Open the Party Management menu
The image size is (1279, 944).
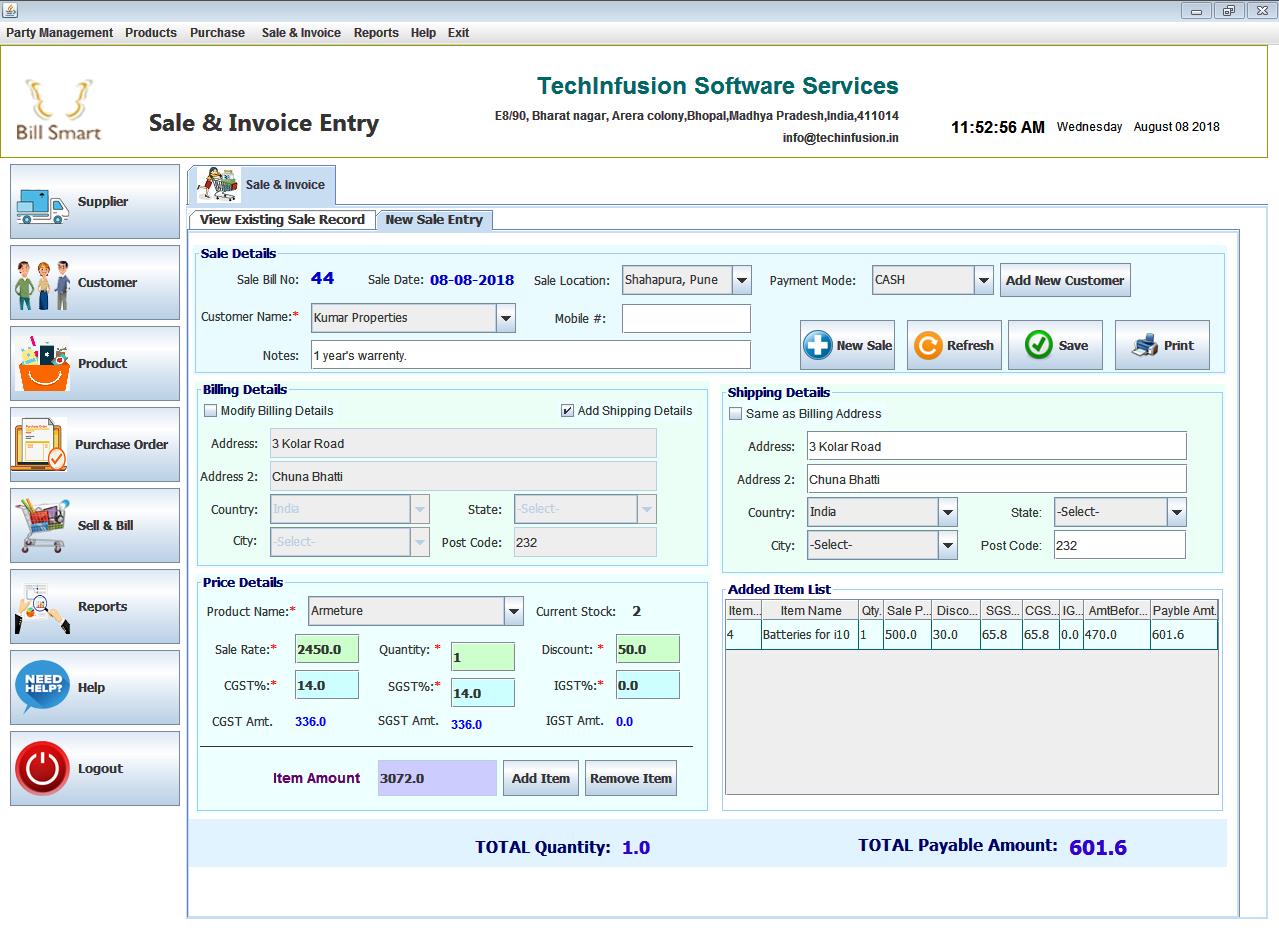pos(60,33)
